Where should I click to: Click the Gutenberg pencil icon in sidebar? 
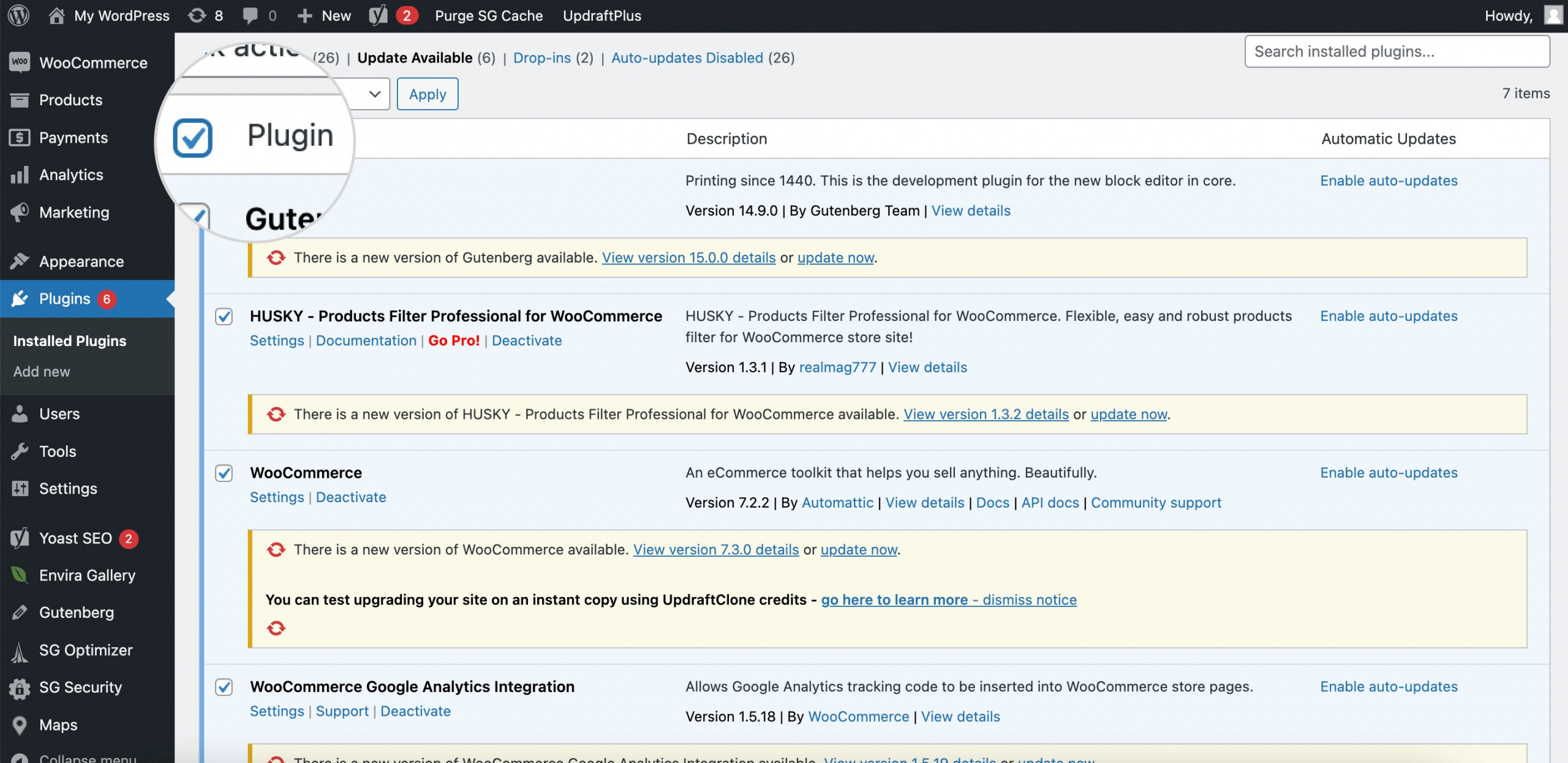point(20,612)
